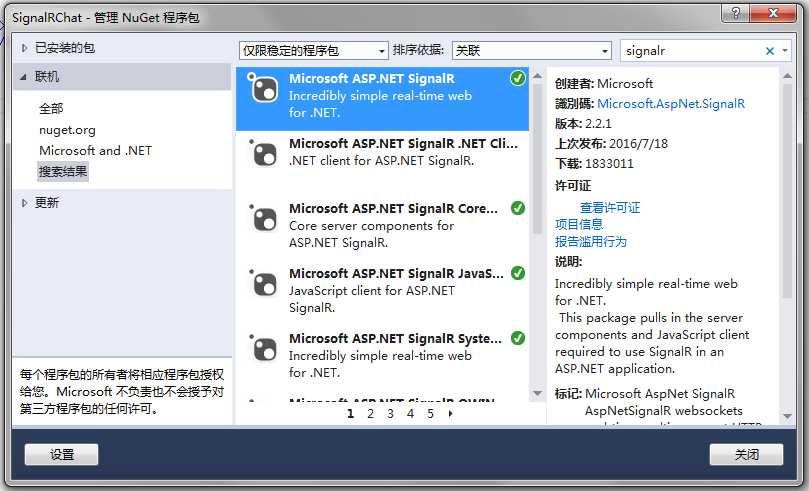Clear the signalr search text with X
Image resolution: width=809 pixels, height=491 pixels.
point(770,51)
